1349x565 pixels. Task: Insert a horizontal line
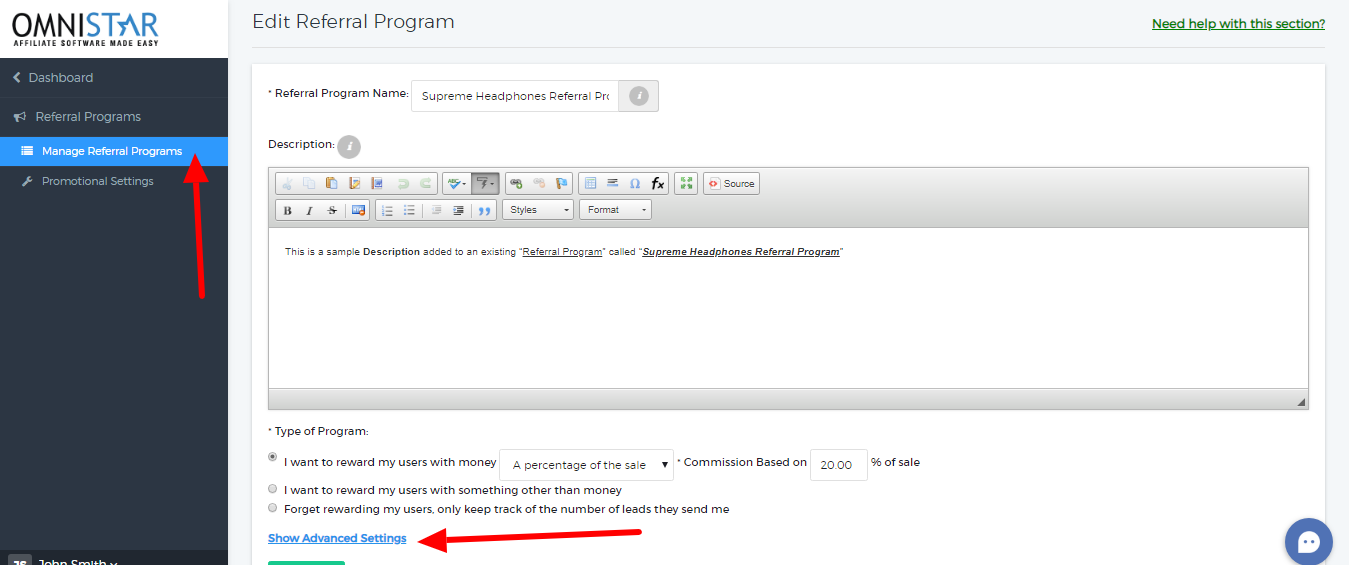(612, 183)
